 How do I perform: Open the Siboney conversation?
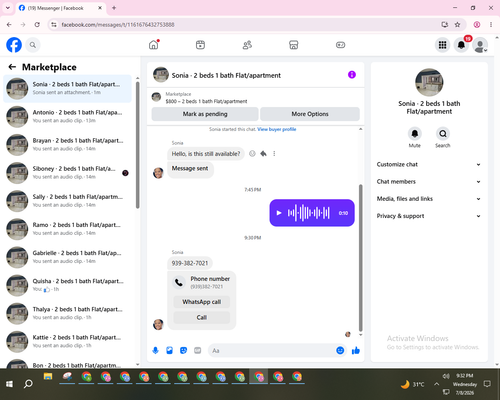click(68, 173)
